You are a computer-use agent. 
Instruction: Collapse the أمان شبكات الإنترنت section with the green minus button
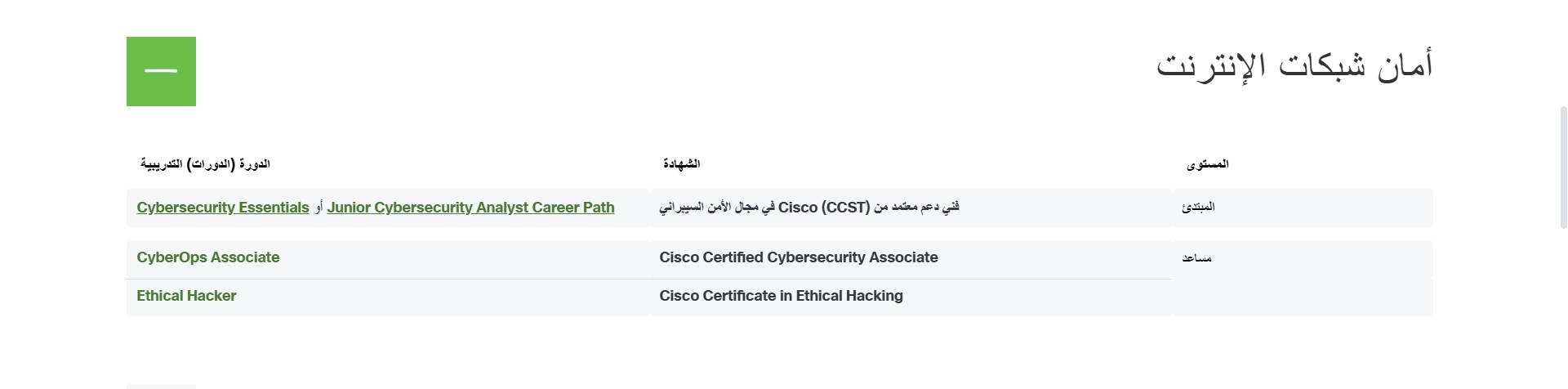[161, 71]
